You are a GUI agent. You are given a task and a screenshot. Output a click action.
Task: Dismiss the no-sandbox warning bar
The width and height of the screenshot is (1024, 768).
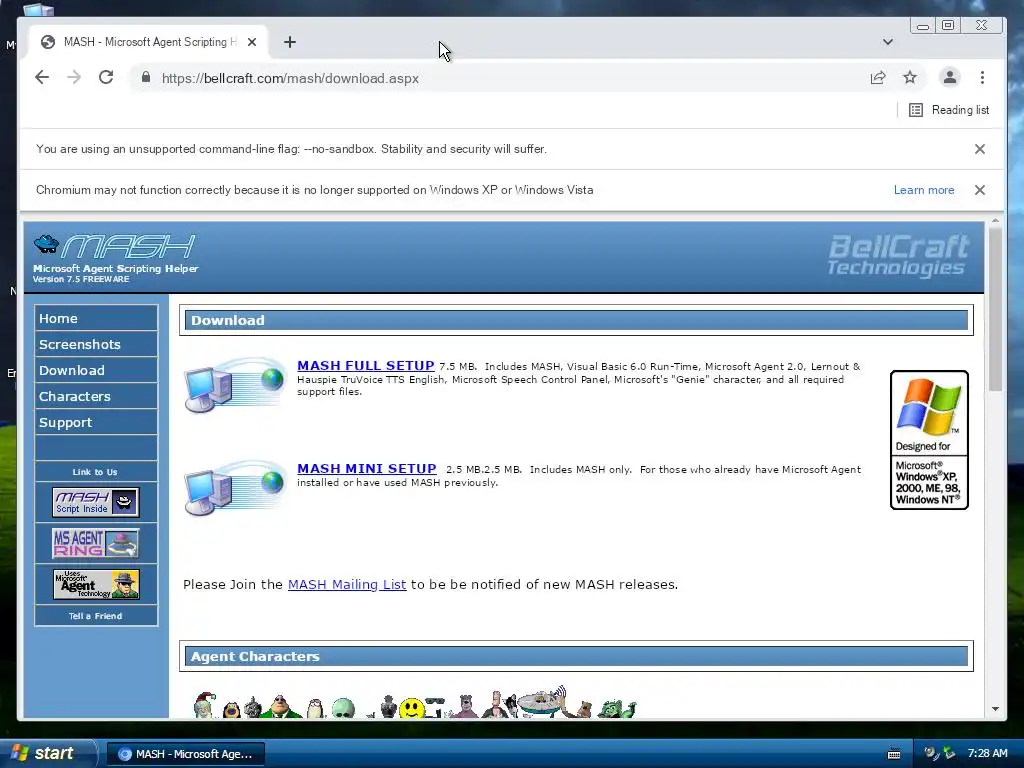click(x=980, y=149)
